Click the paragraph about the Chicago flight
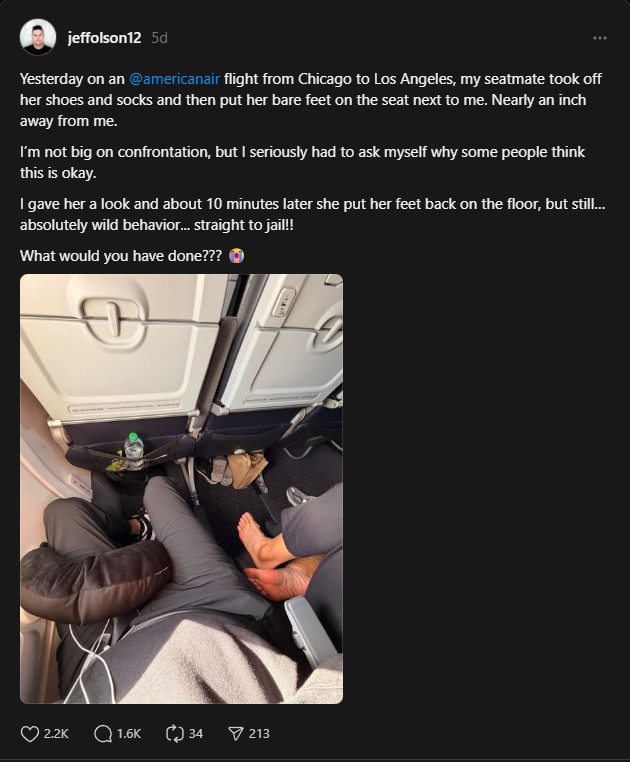 (311, 100)
